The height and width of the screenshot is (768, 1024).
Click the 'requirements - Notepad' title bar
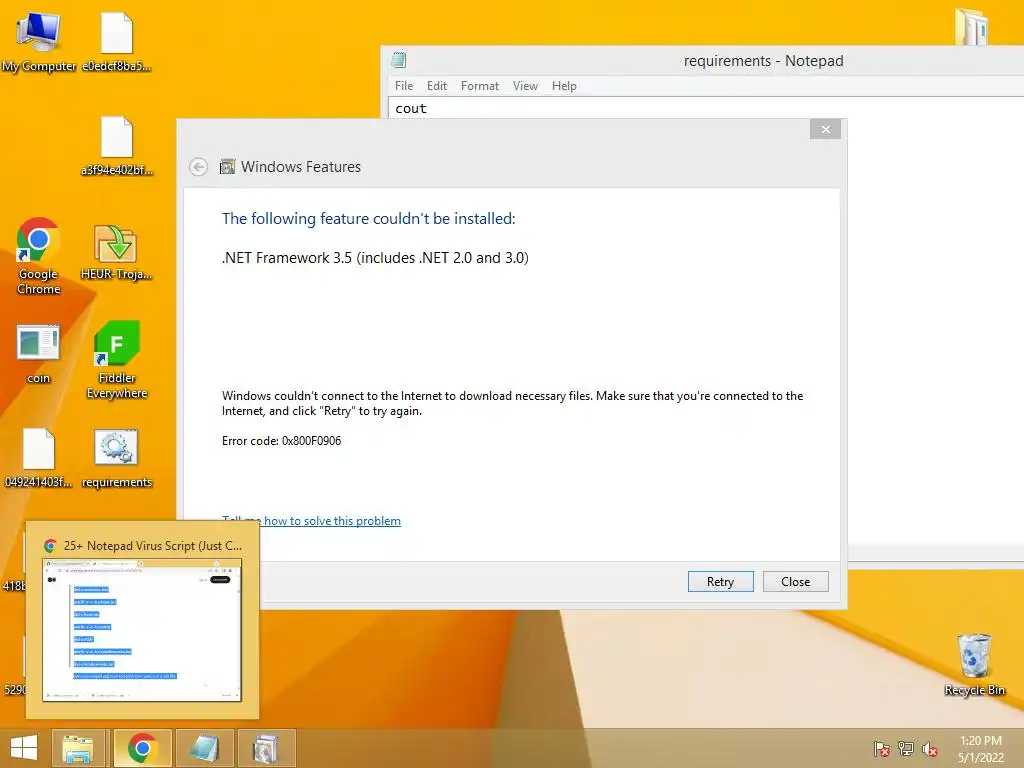tap(763, 61)
